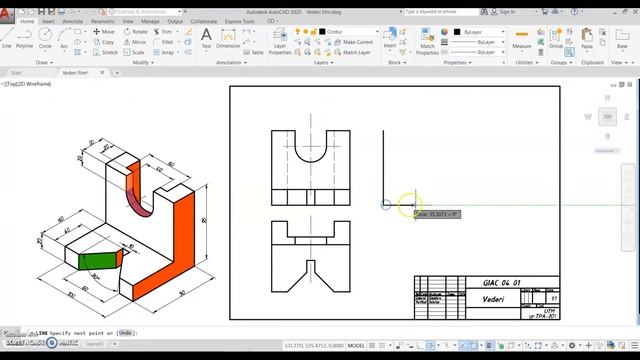Viewport: 640px width, 360px height.
Task: Select the Polyline tool
Action: click(24, 38)
